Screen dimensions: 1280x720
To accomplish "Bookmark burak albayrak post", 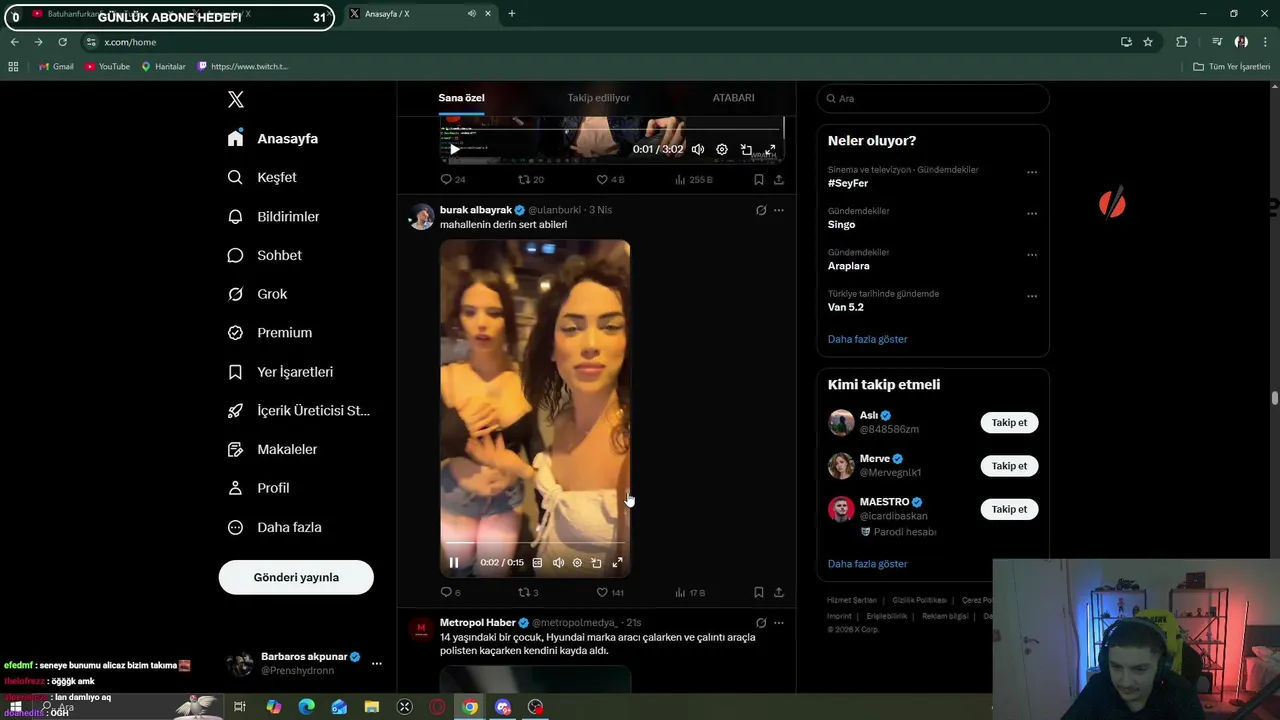I will click(x=758, y=593).
